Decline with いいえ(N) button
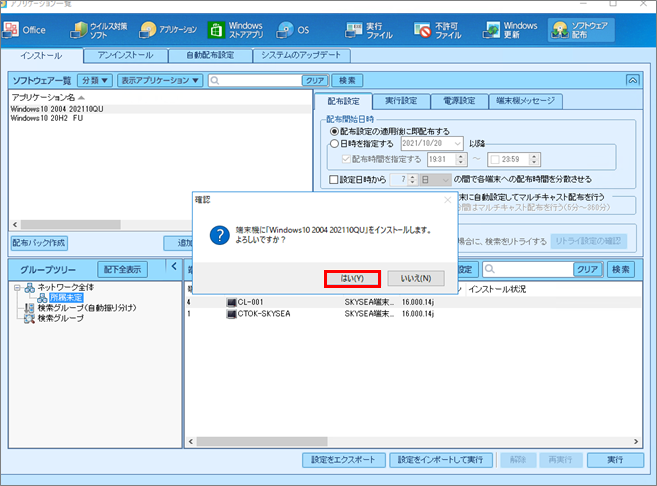 [x=416, y=279]
